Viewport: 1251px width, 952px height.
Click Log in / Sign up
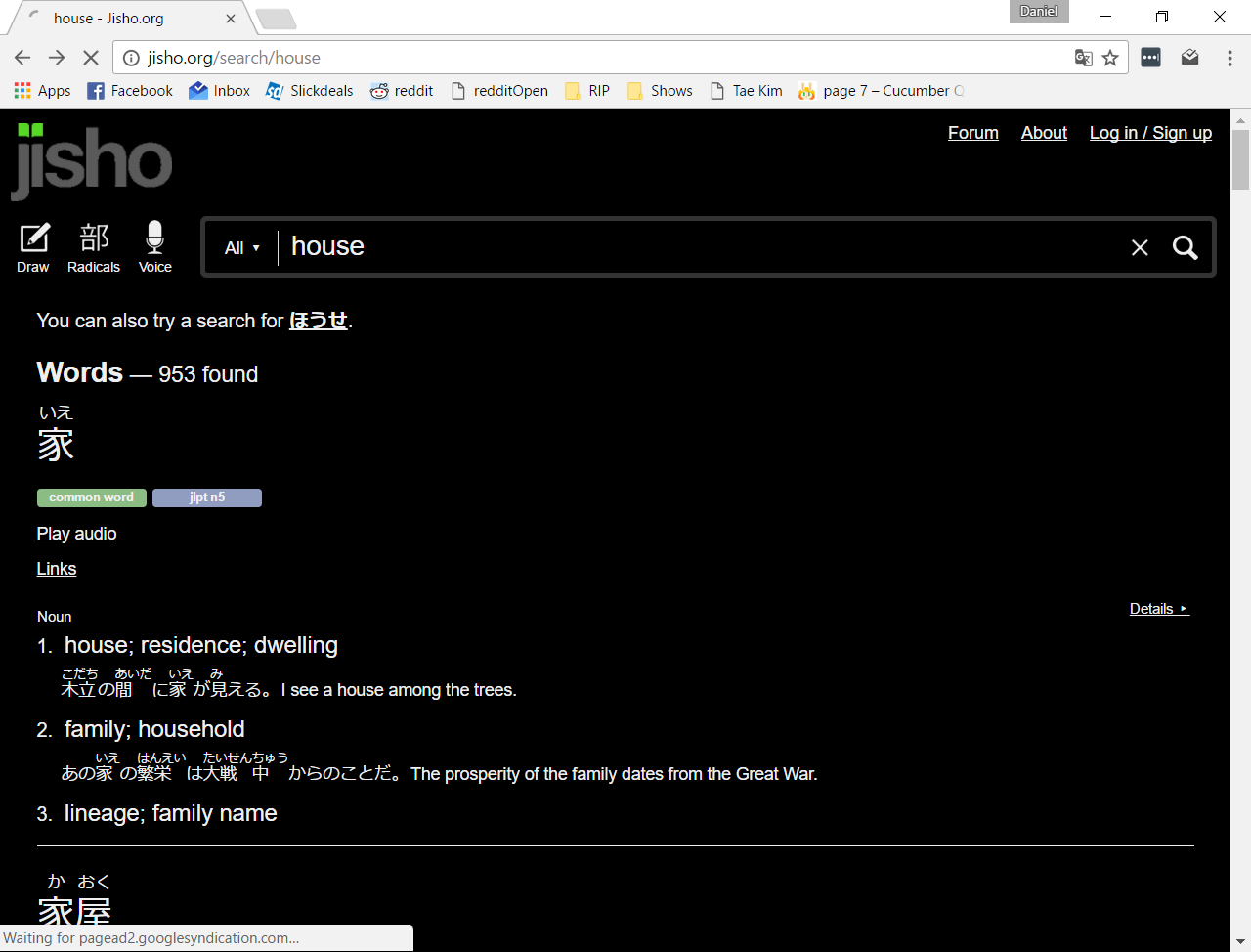click(1150, 133)
